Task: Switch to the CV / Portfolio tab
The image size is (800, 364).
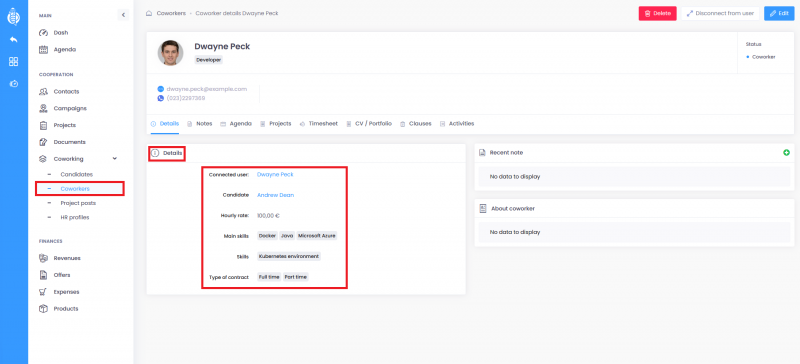Action: tap(369, 124)
